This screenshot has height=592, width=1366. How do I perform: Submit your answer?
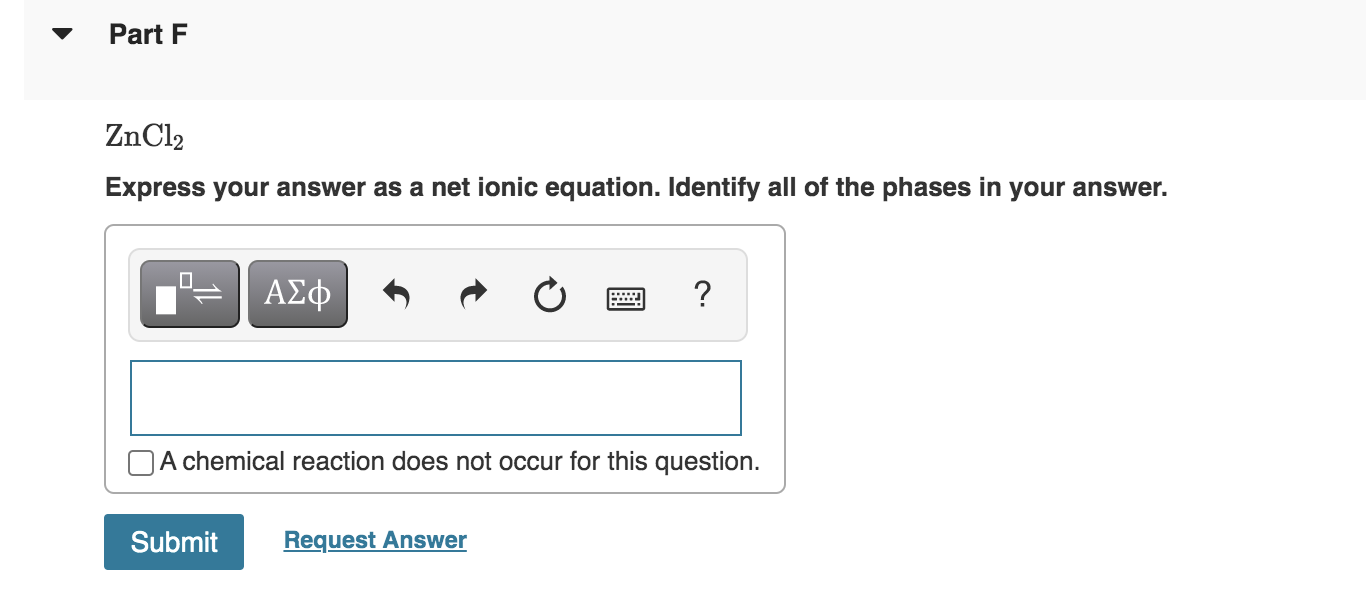pos(173,541)
